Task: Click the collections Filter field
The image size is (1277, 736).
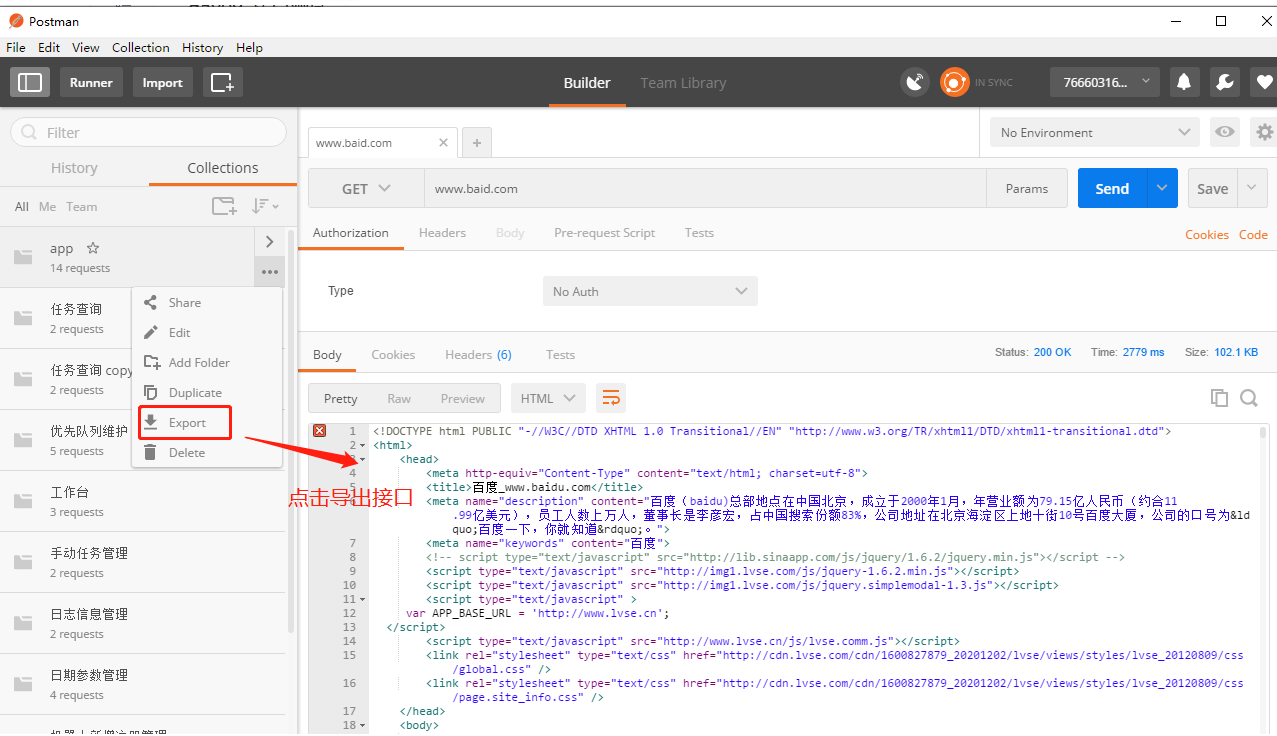Action: [148, 132]
